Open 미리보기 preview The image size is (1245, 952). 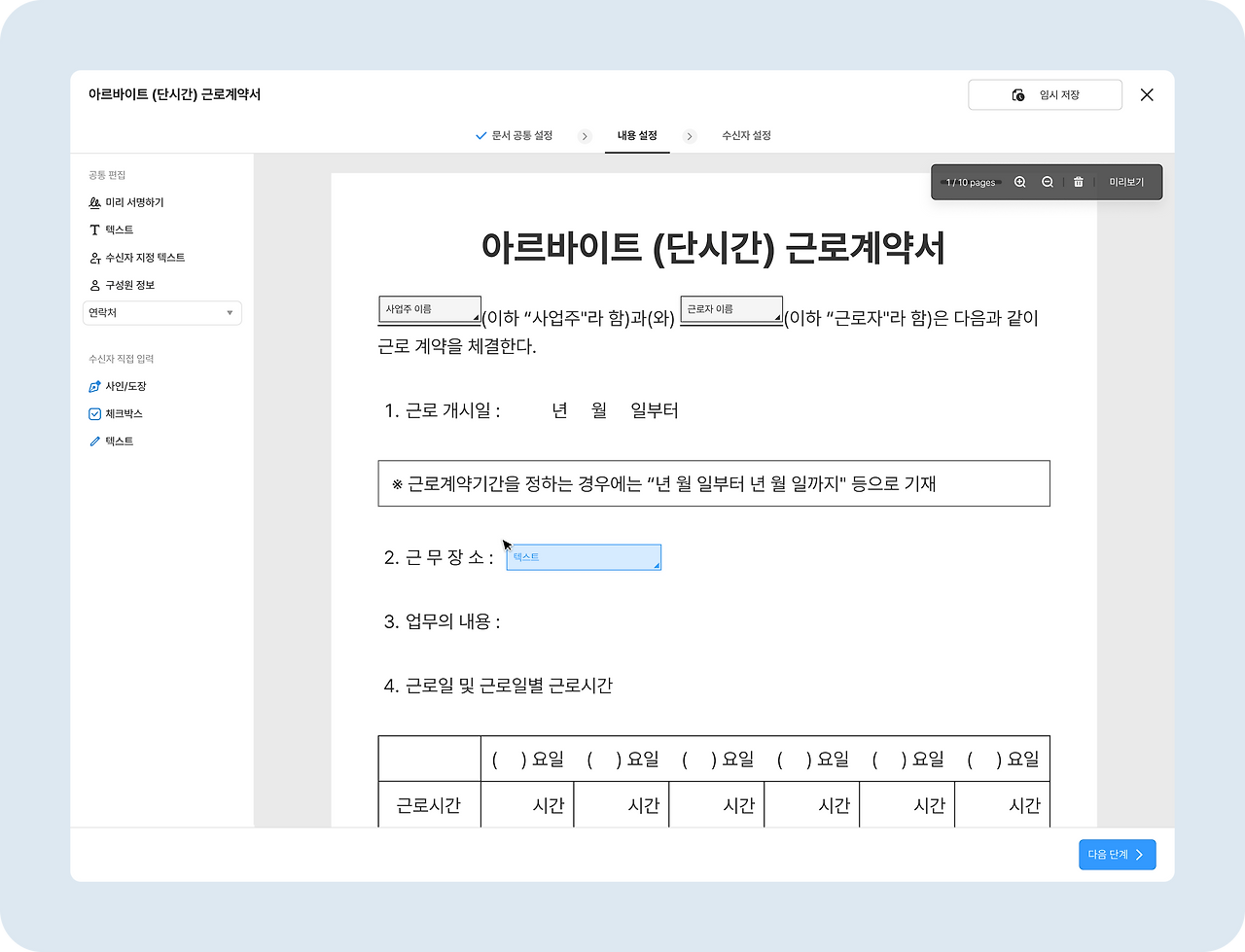click(1126, 182)
